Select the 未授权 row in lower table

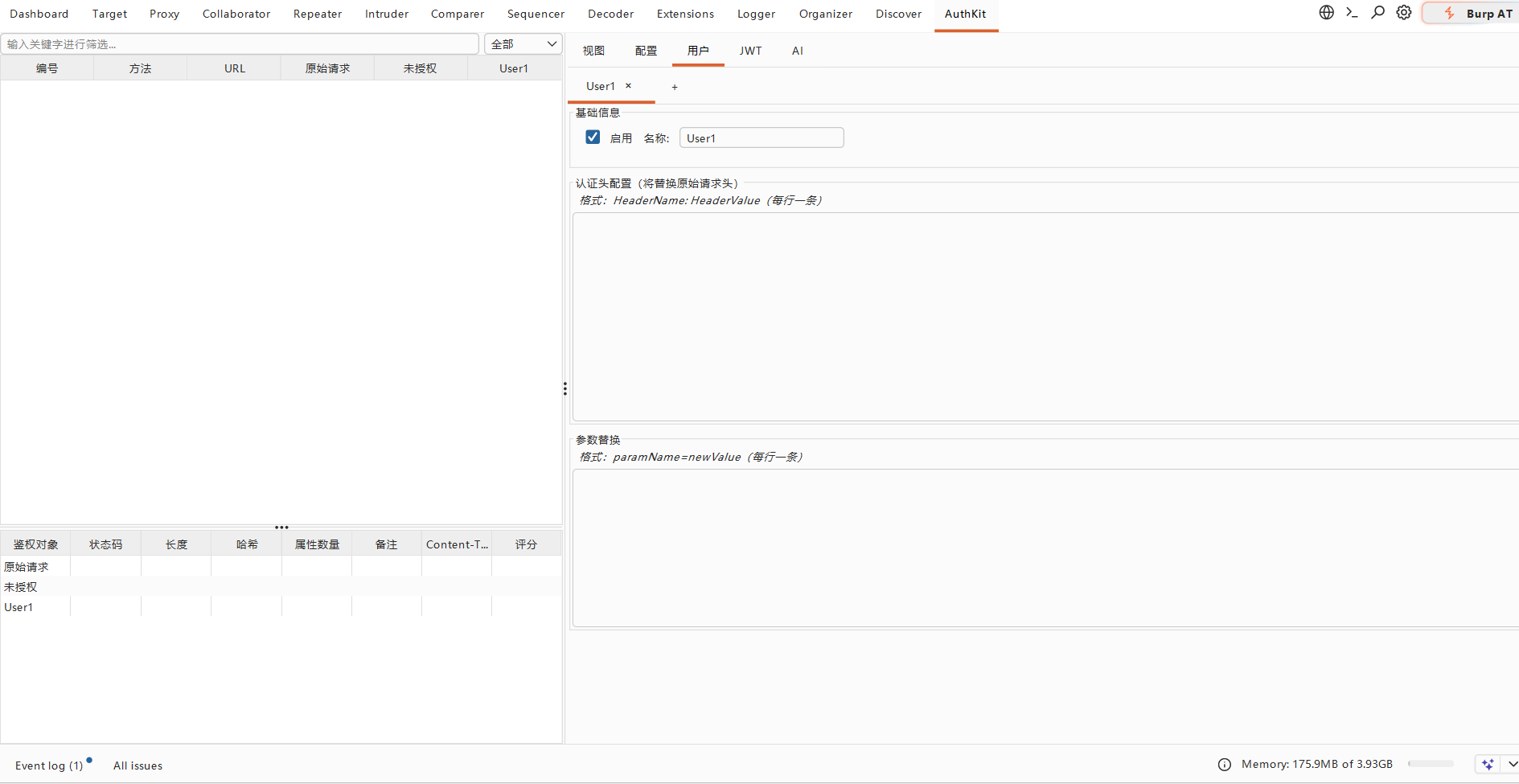point(281,587)
